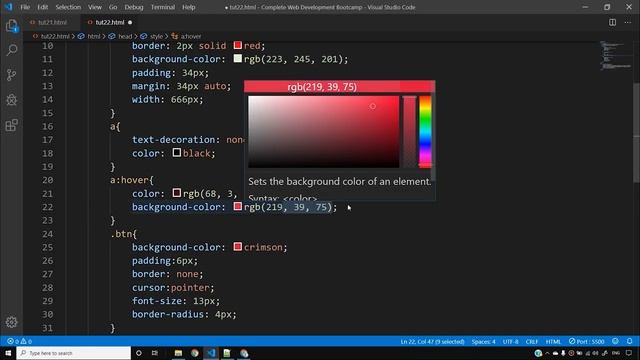Click the code minimap preview
This screenshot has width=640, height=360.
point(615,55)
